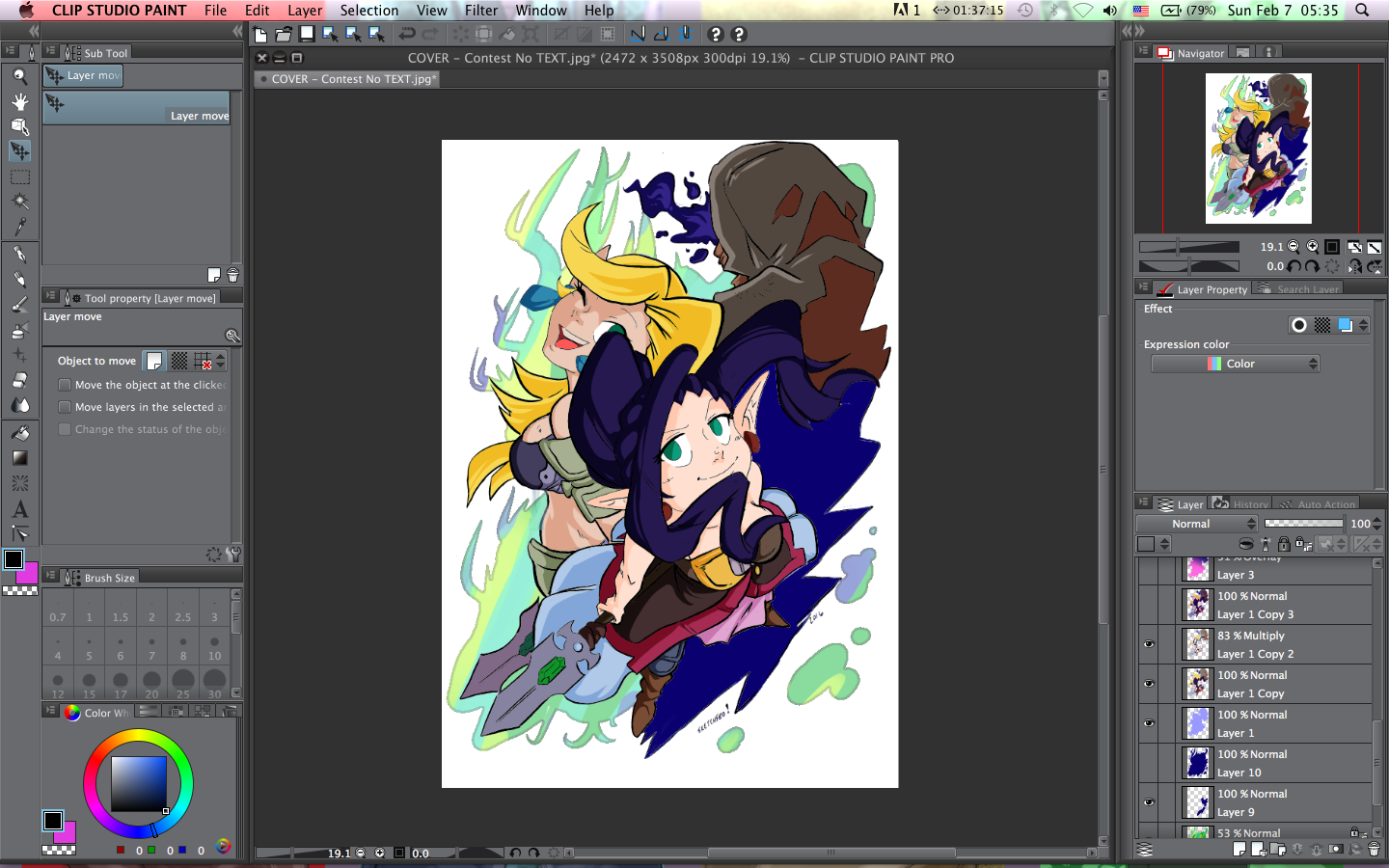The image size is (1389, 868).
Task: Select the COVER - Contest No TEXT.jpg document tab
Action: [x=347, y=79]
